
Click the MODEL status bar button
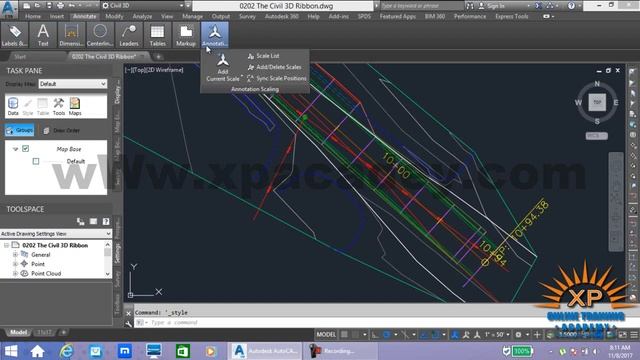[x=326, y=334]
